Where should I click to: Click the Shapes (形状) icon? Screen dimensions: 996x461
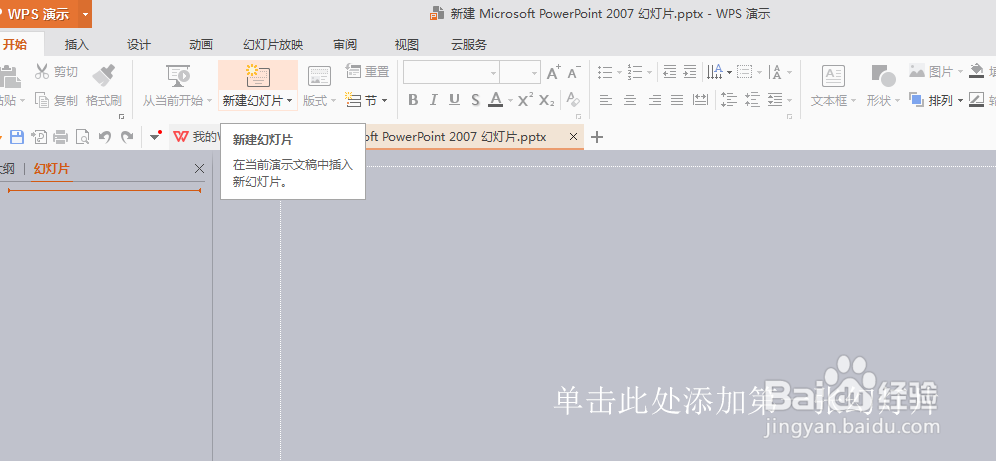click(x=883, y=76)
